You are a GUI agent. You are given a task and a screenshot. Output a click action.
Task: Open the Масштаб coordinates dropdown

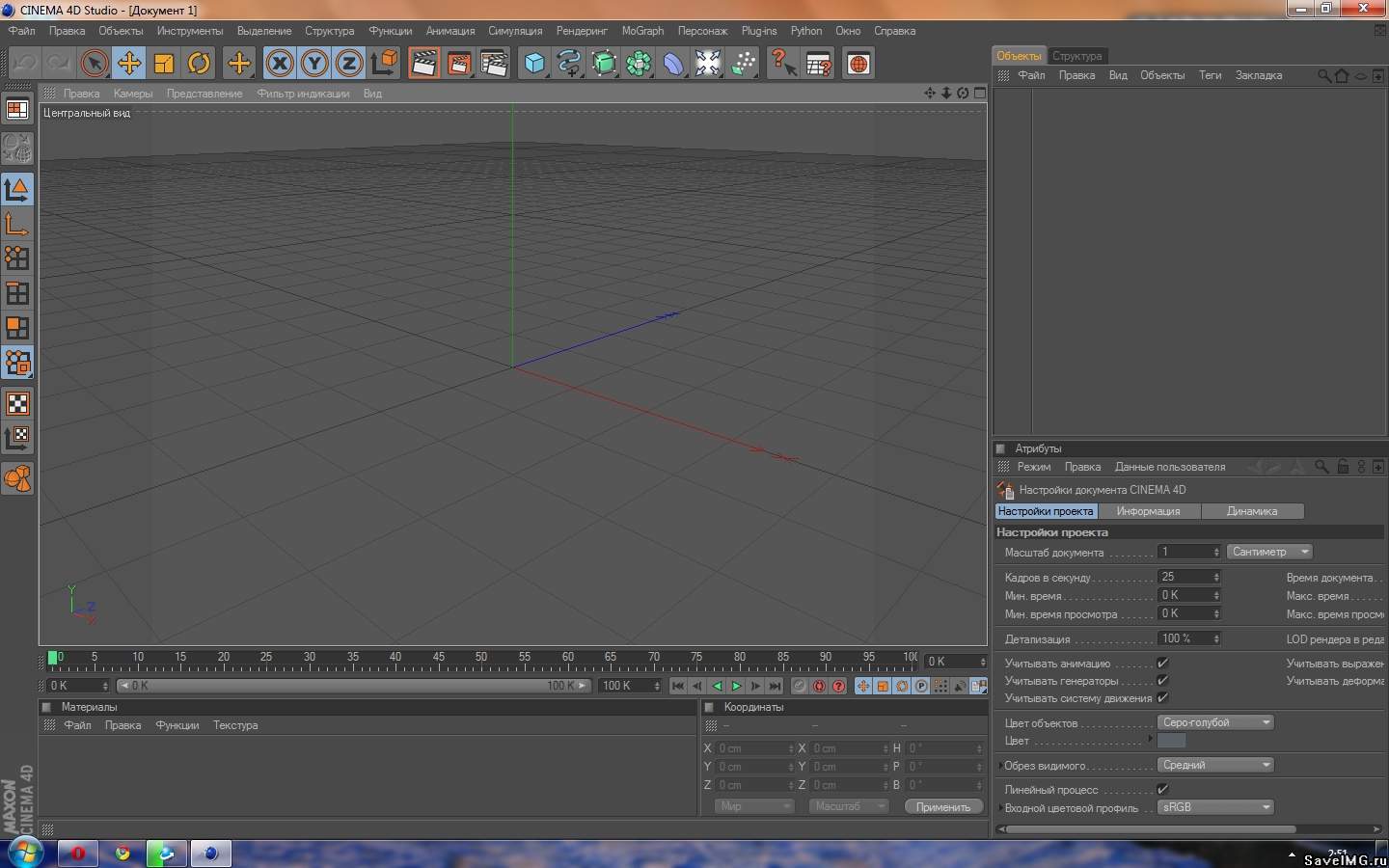click(849, 806)
